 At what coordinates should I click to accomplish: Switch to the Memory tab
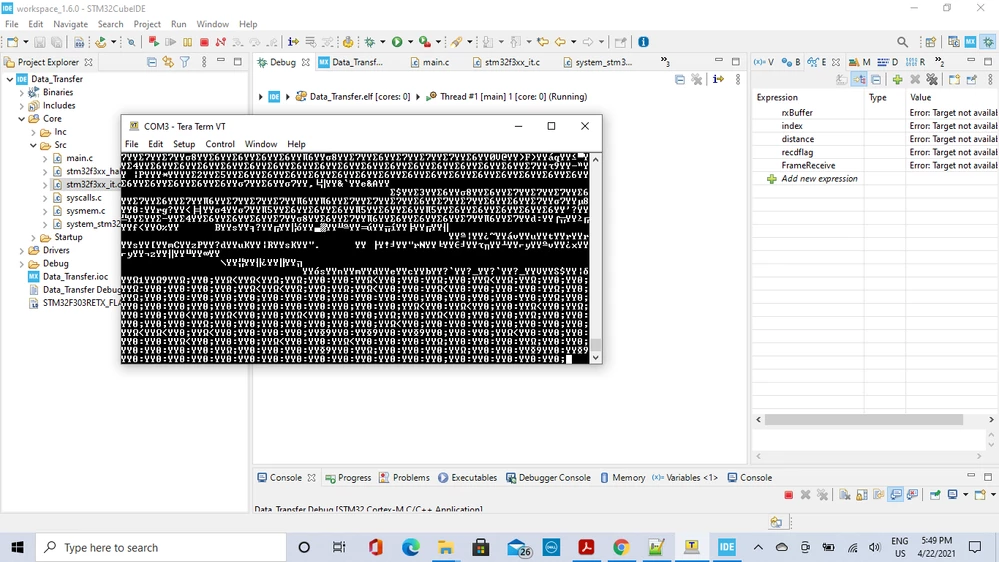pyautogui.click(x=622, y=477)
